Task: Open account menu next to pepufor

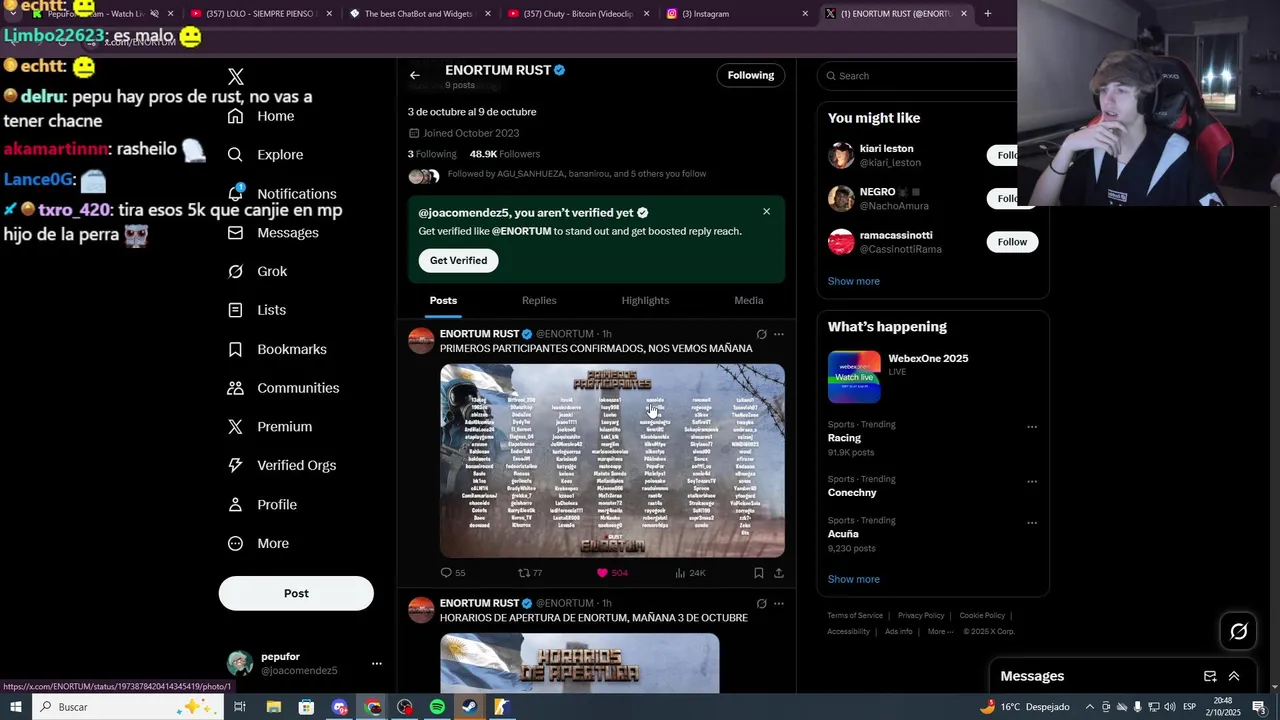Action: [377, 663]
